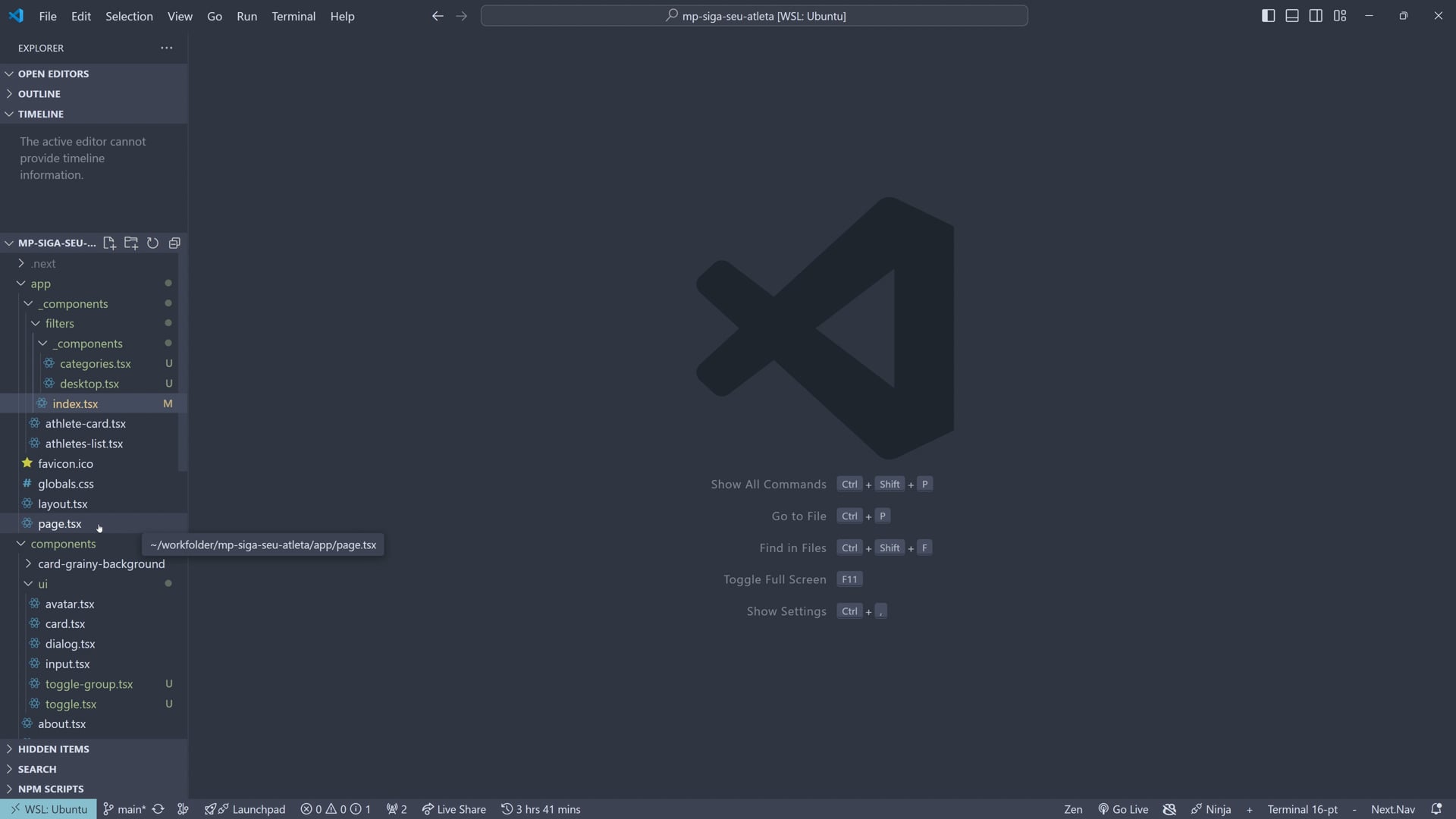Screen dimensions: 1456x819
Task: Toggle the secondary side bar layout icon
Action: 1316,16
